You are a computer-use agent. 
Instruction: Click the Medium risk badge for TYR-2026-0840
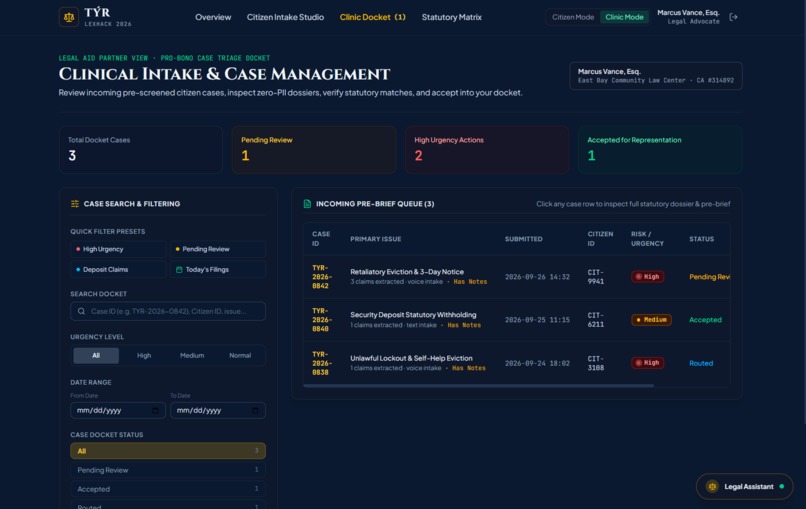(x=651, y=320)
